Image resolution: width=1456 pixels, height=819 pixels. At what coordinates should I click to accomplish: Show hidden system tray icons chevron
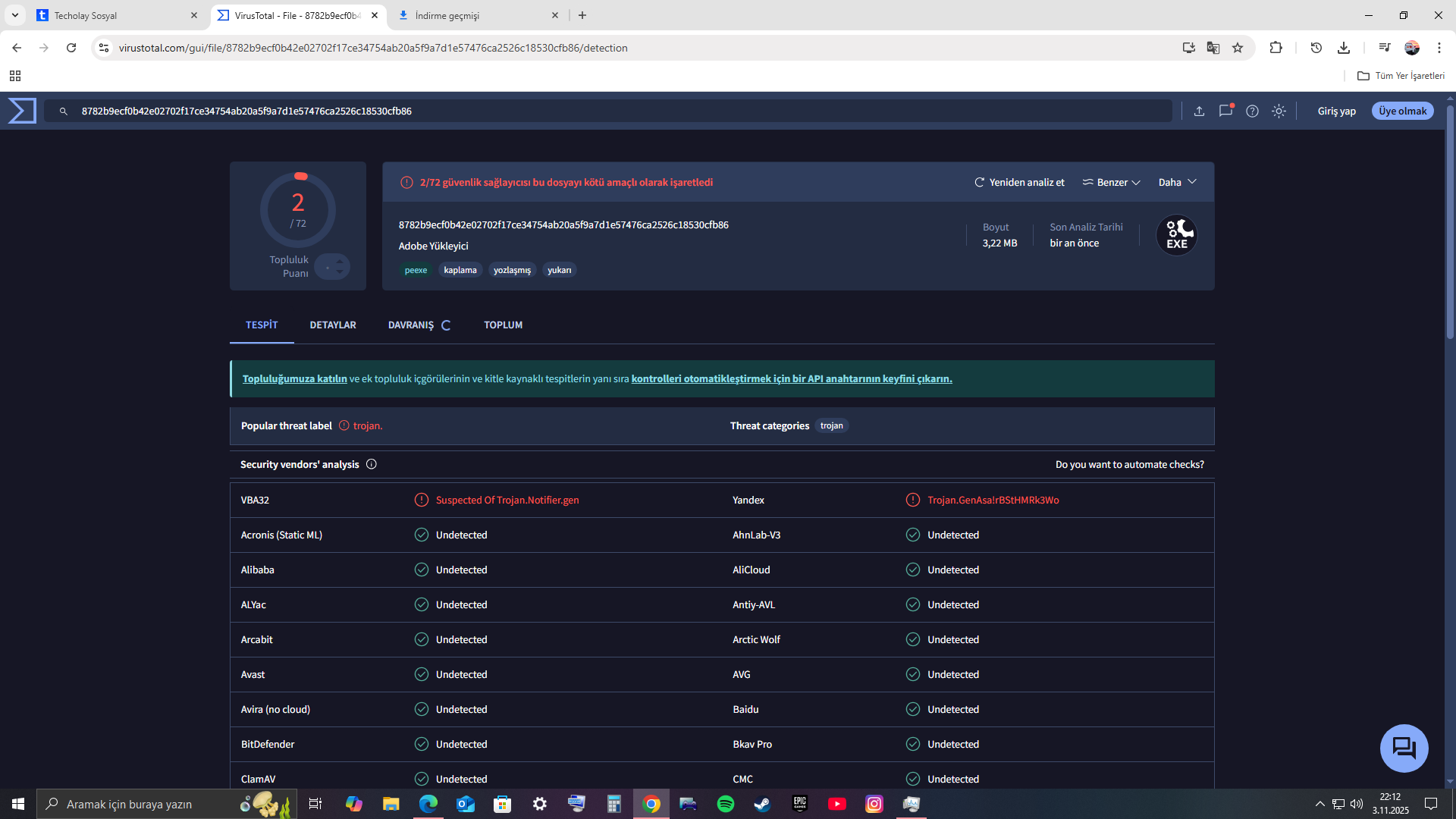tap(1320, 804)
